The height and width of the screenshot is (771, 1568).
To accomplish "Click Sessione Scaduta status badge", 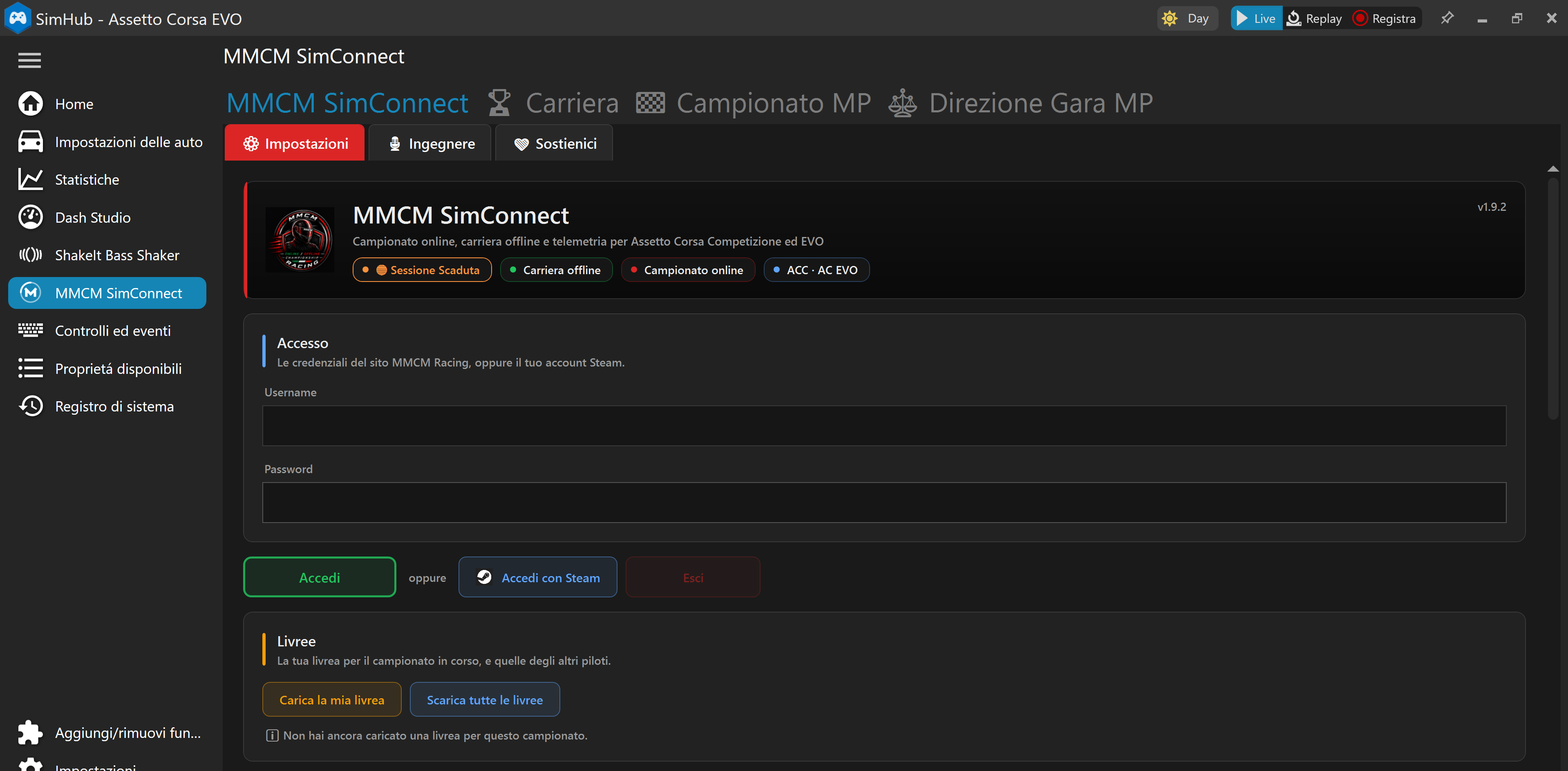I will (x=423, y=270).
